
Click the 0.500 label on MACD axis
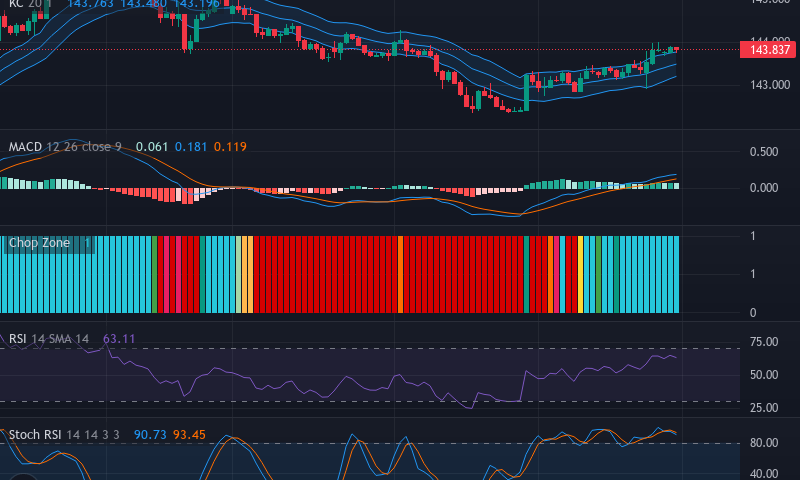[x=764, y=152]
